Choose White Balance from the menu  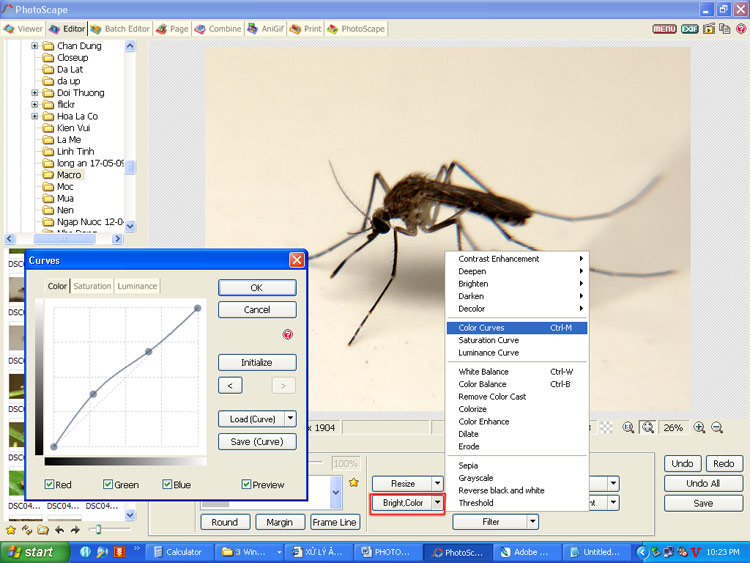click(x=517, y=372)
